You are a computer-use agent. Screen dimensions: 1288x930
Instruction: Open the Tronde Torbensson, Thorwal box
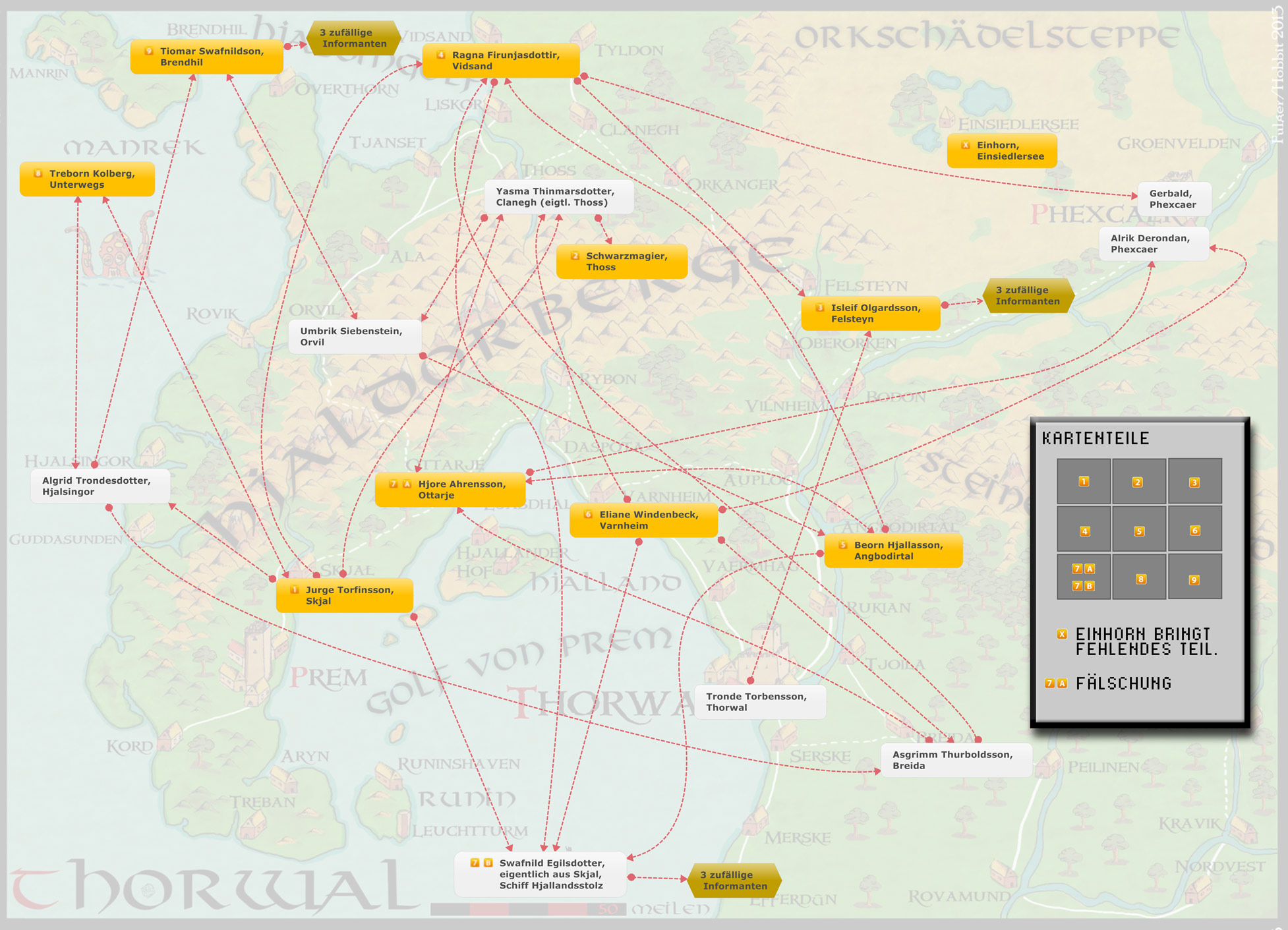(761, 702)
